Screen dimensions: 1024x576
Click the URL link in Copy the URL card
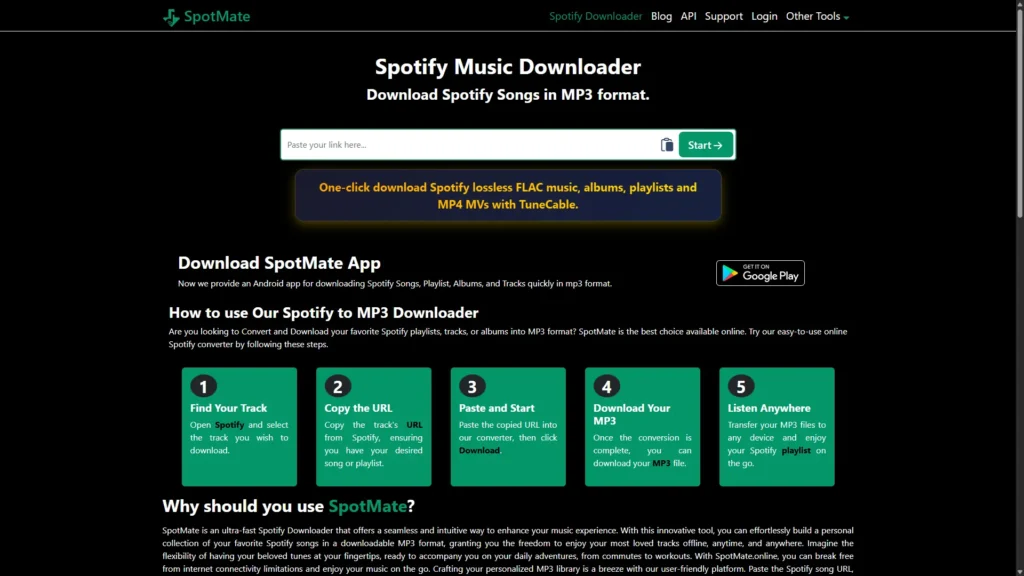(414, 424)
